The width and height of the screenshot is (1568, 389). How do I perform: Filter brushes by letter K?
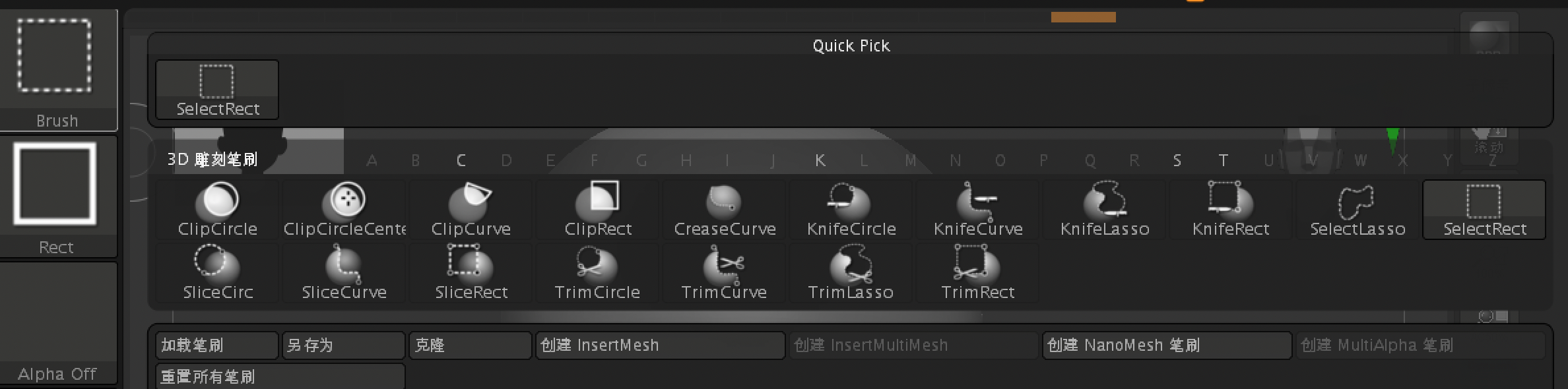coord(820,160)
